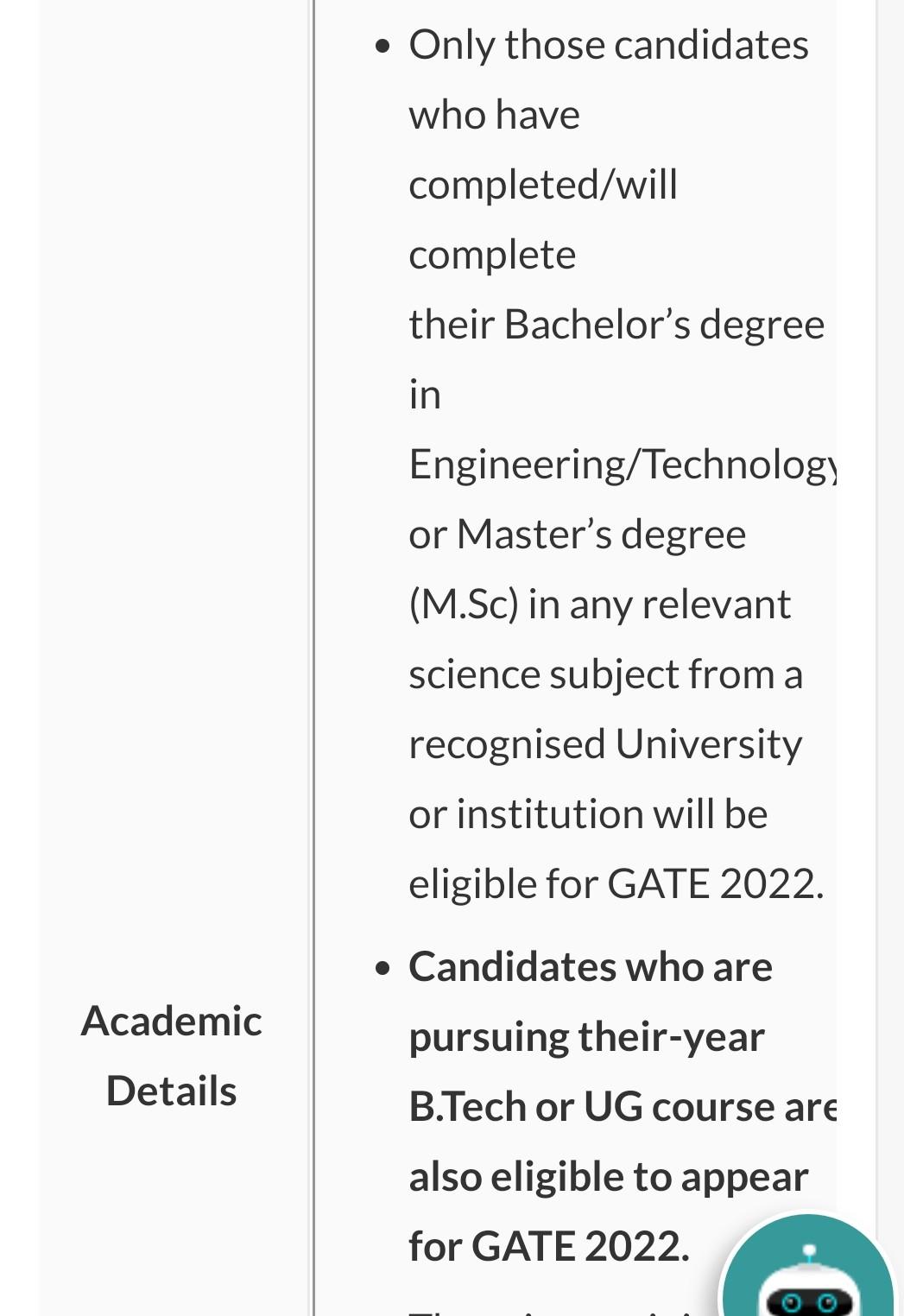
Task: Tap the word "complete" in first bullet
Action: point(492,255)
